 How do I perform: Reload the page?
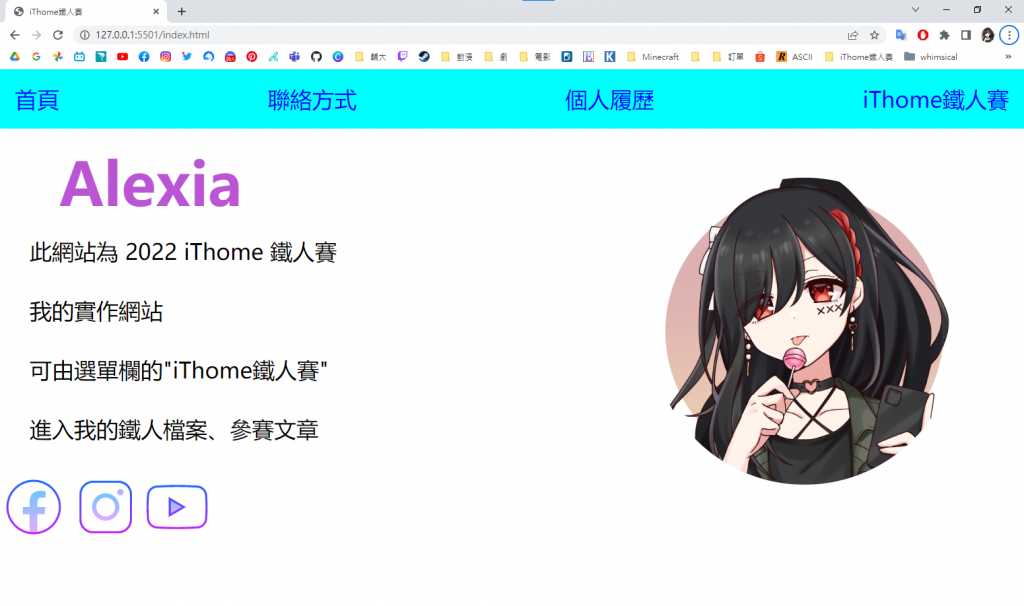point(58,35)
